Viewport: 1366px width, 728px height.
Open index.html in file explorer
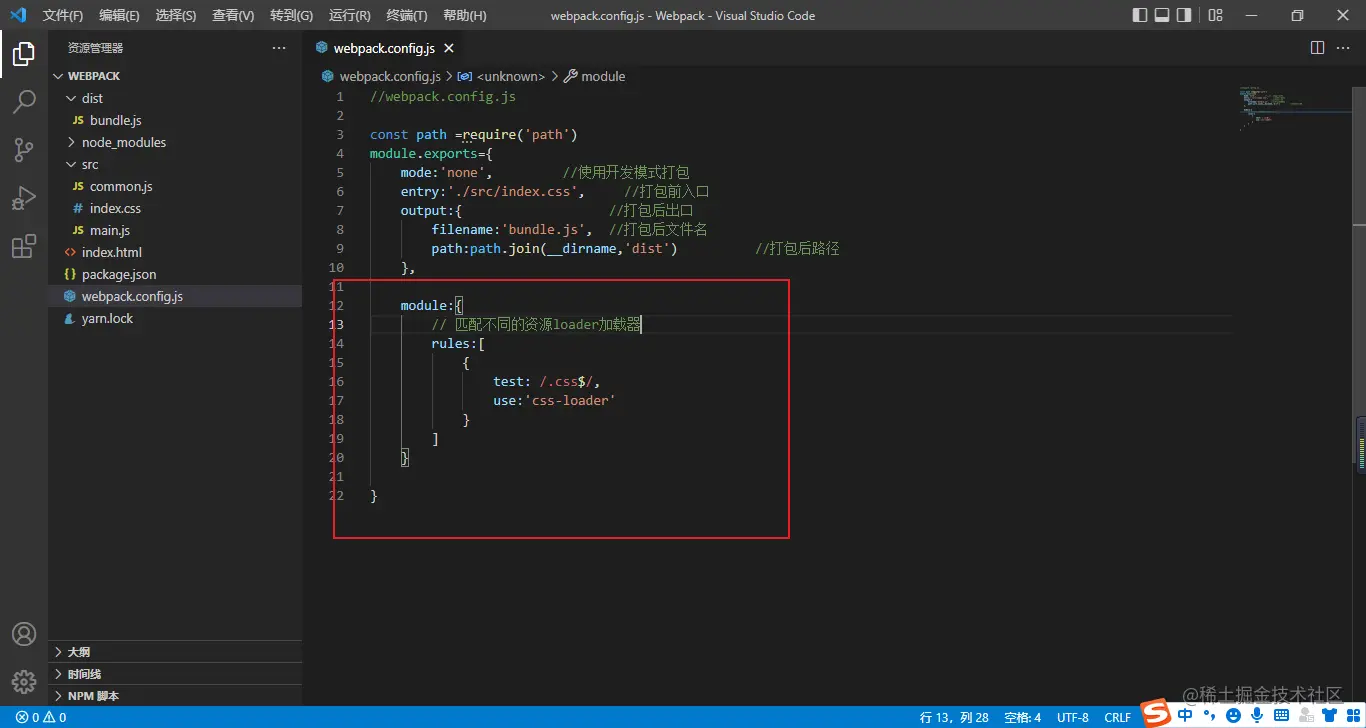[175, 252]
